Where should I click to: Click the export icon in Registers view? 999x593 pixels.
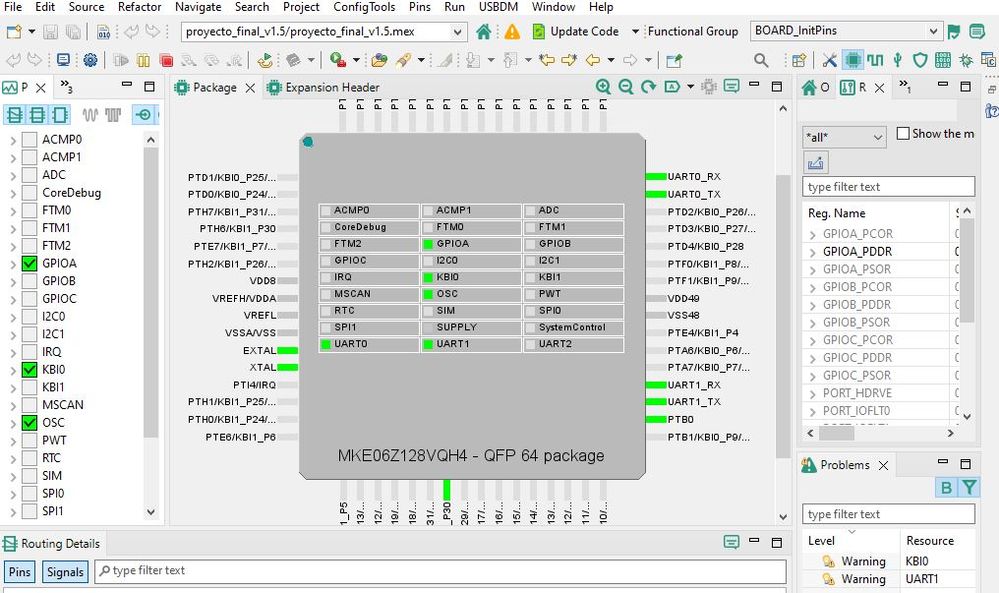click(816, 163)
